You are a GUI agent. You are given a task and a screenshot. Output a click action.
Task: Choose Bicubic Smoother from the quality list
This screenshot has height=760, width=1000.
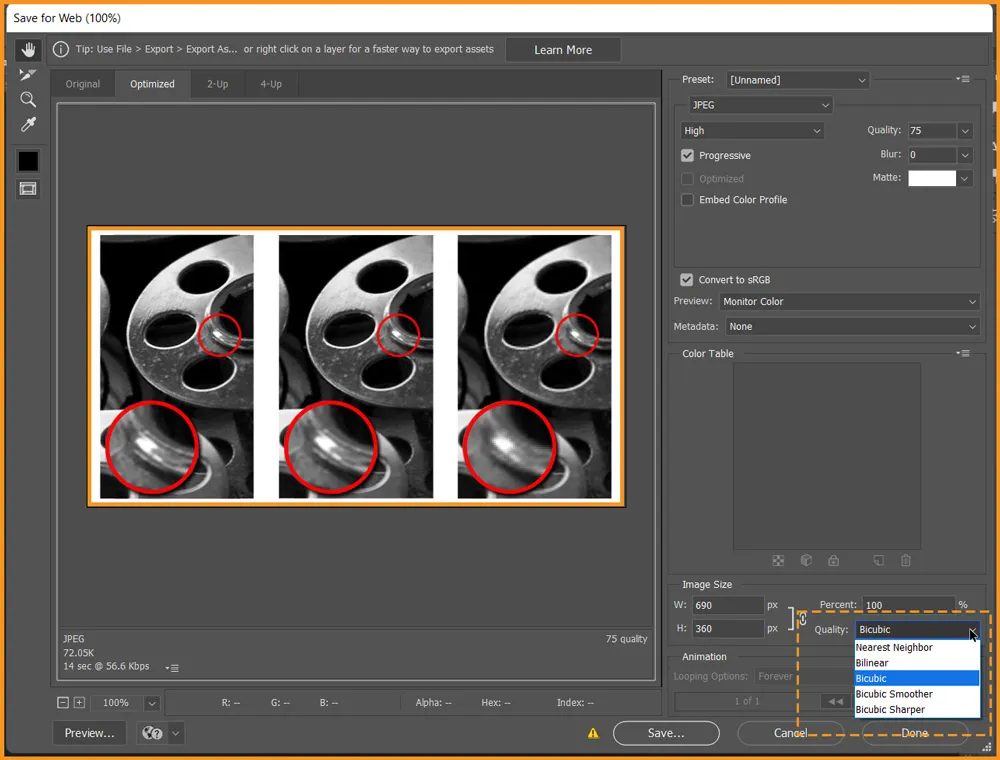[894, 694]
